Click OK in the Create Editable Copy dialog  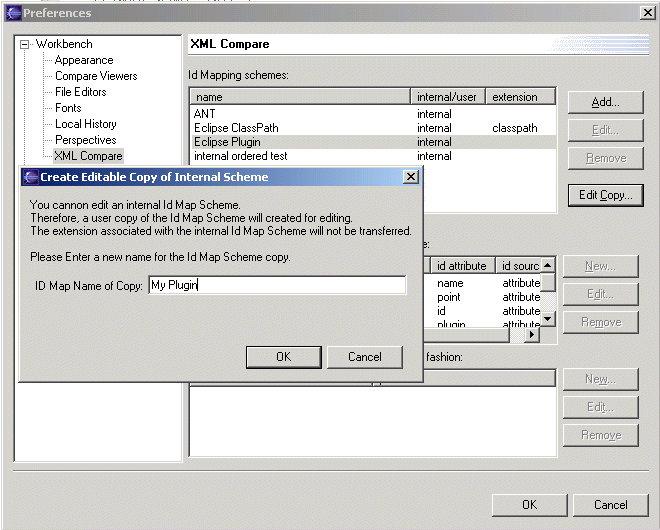coord(283,357)
